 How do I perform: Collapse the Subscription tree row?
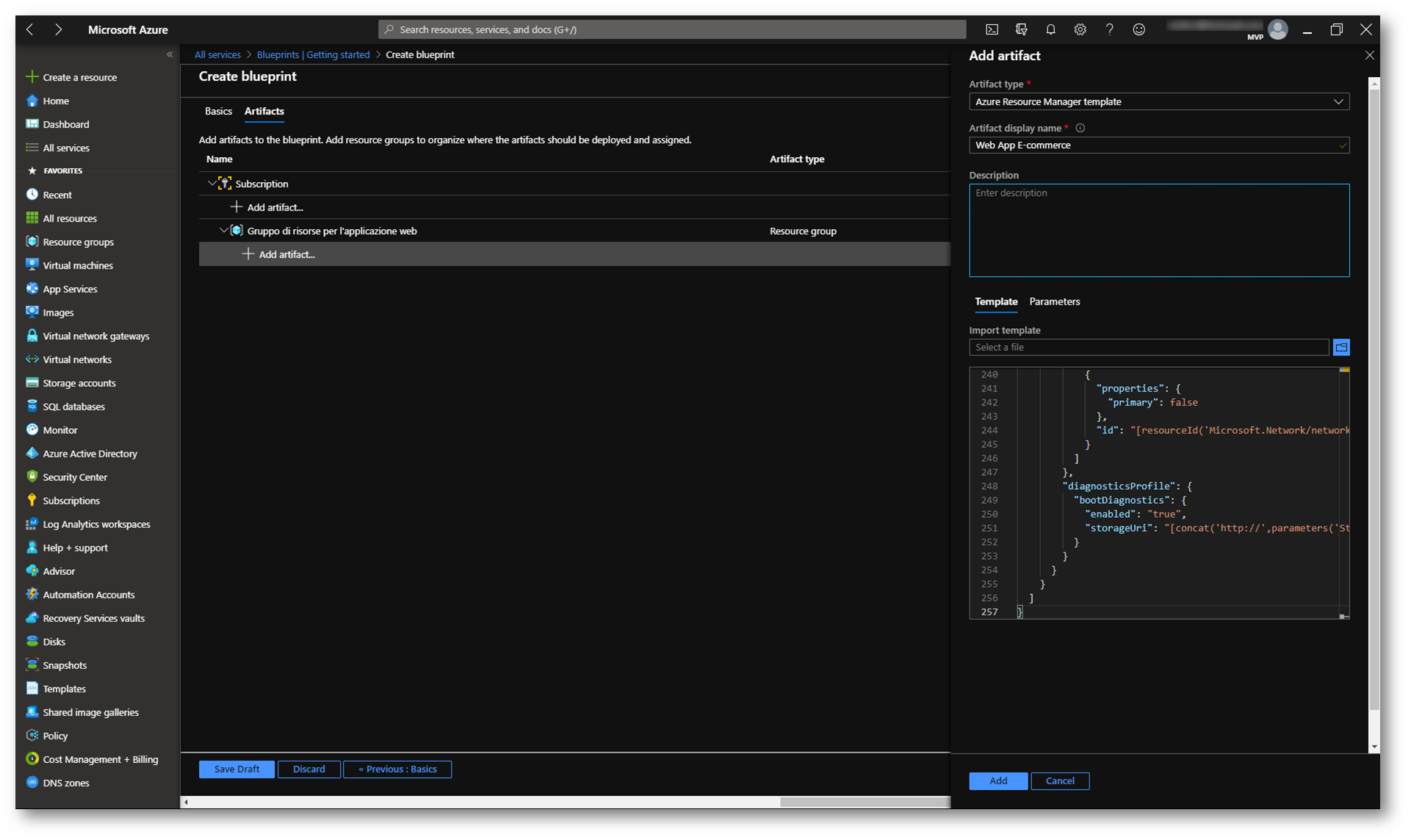coord(212,183)
